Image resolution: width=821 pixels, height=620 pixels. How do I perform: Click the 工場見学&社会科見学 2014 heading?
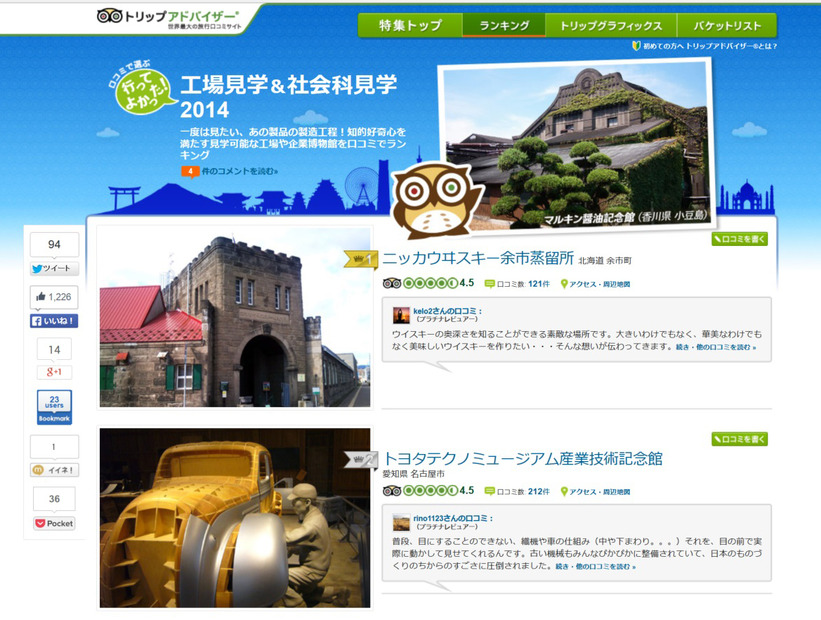click(288, 96)
